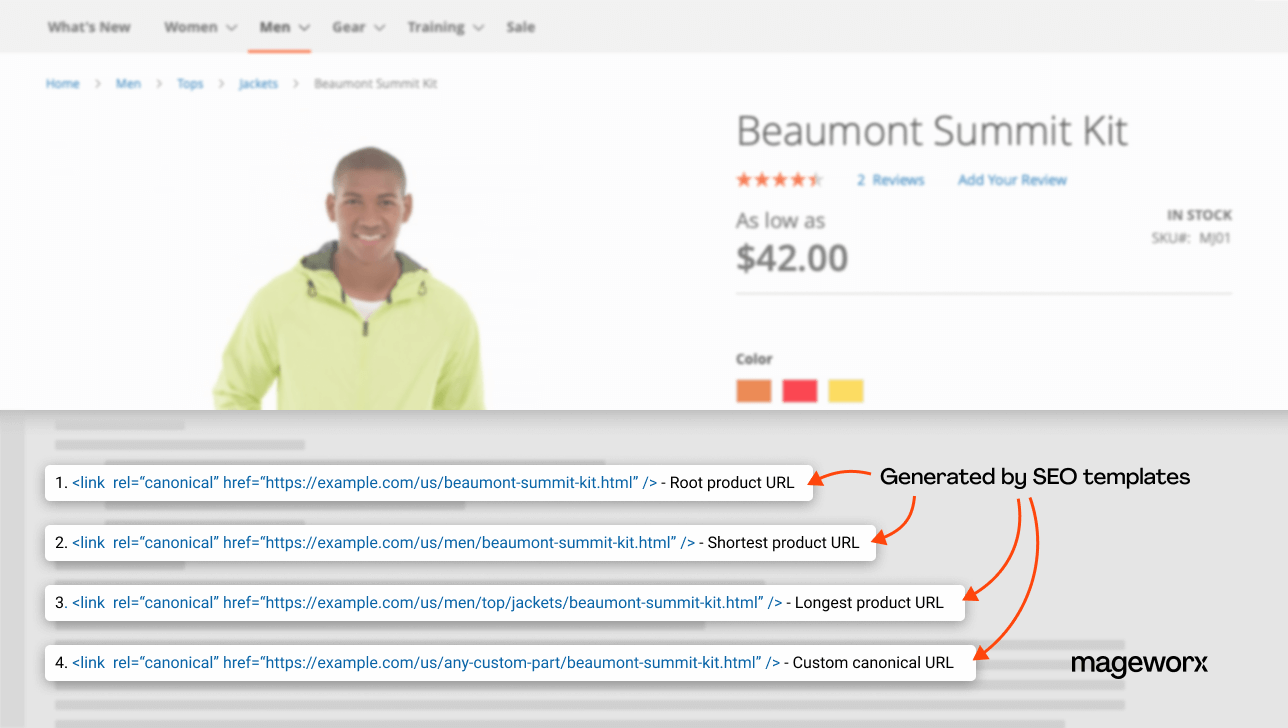The height and width of the screenshot is (728, 1288).
Task: Pick the yellow color swatch
Action: point(845,390)
